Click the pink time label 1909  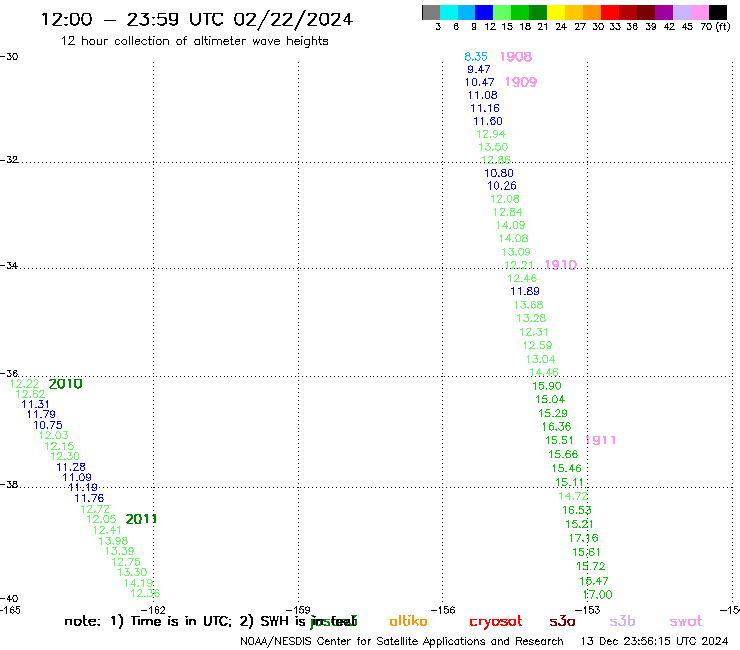[521, 82]
